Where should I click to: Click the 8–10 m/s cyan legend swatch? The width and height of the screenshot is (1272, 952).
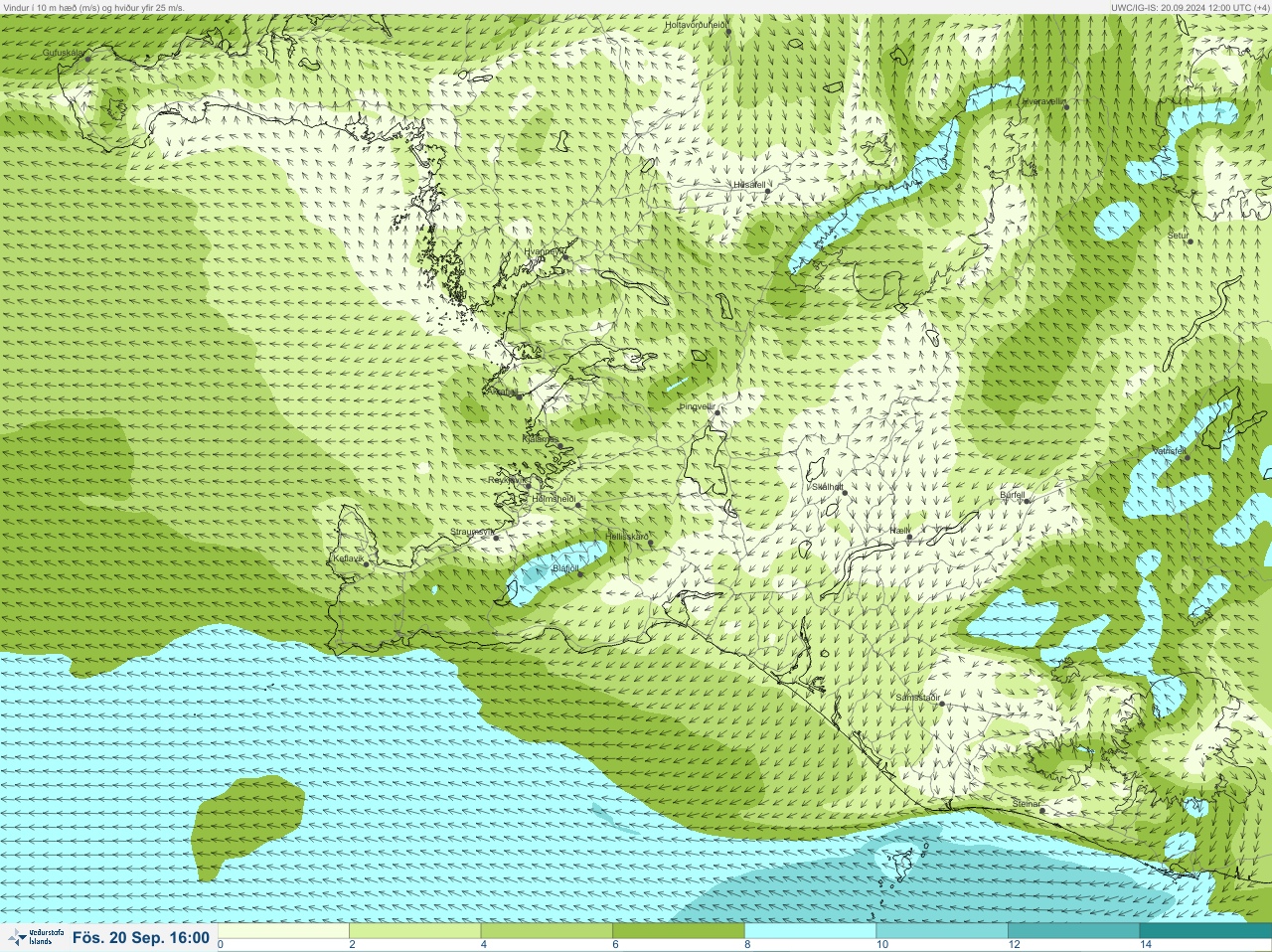click(810, 931)
